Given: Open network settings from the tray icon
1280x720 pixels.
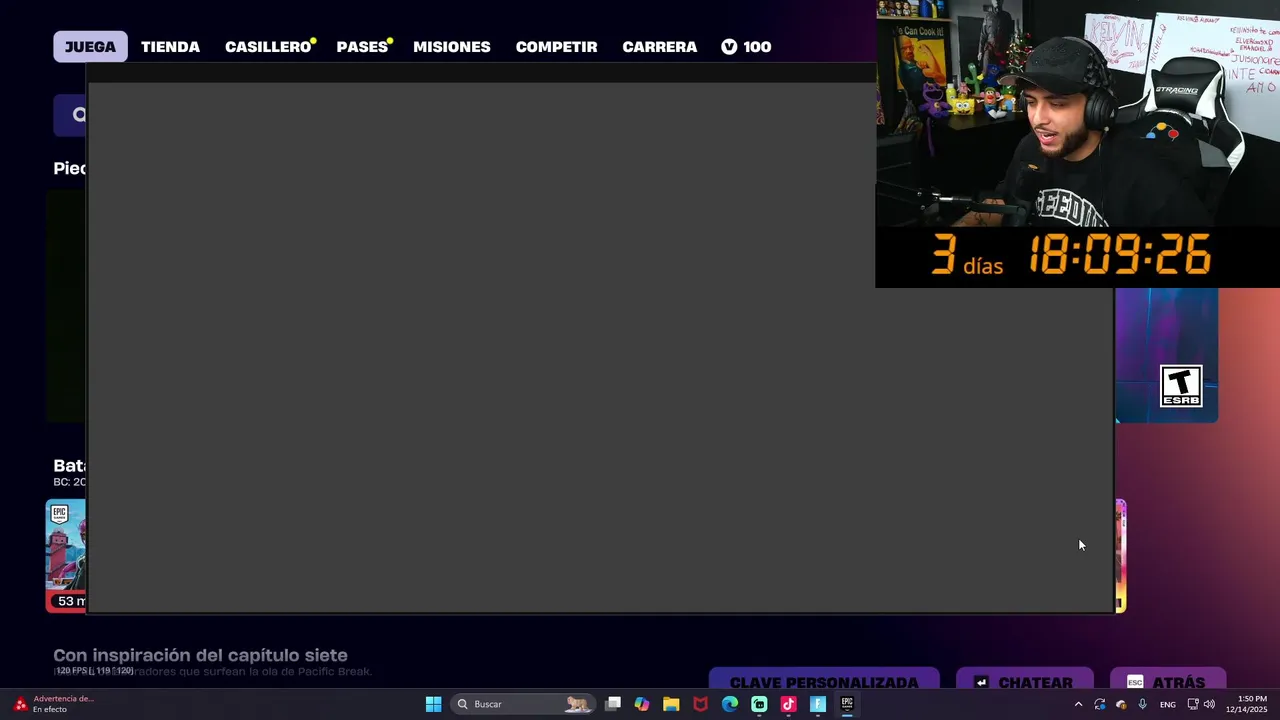Looking at the screenshot, I should (x=1193, y=704).
